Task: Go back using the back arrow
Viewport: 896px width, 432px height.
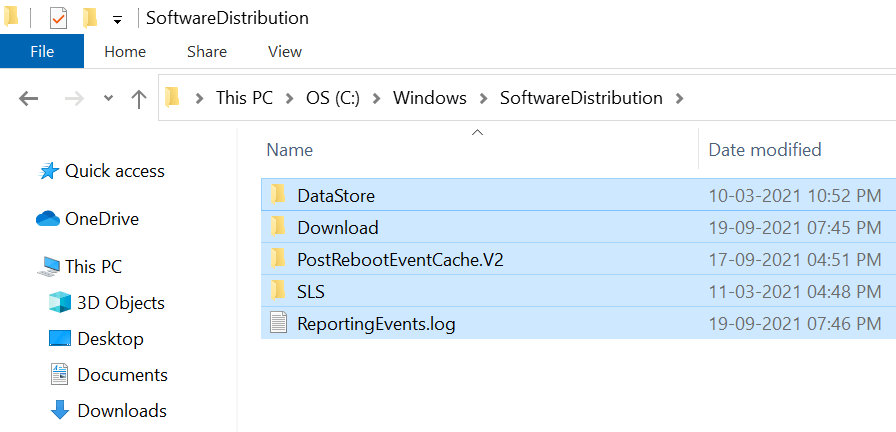Action: (29, 98)
